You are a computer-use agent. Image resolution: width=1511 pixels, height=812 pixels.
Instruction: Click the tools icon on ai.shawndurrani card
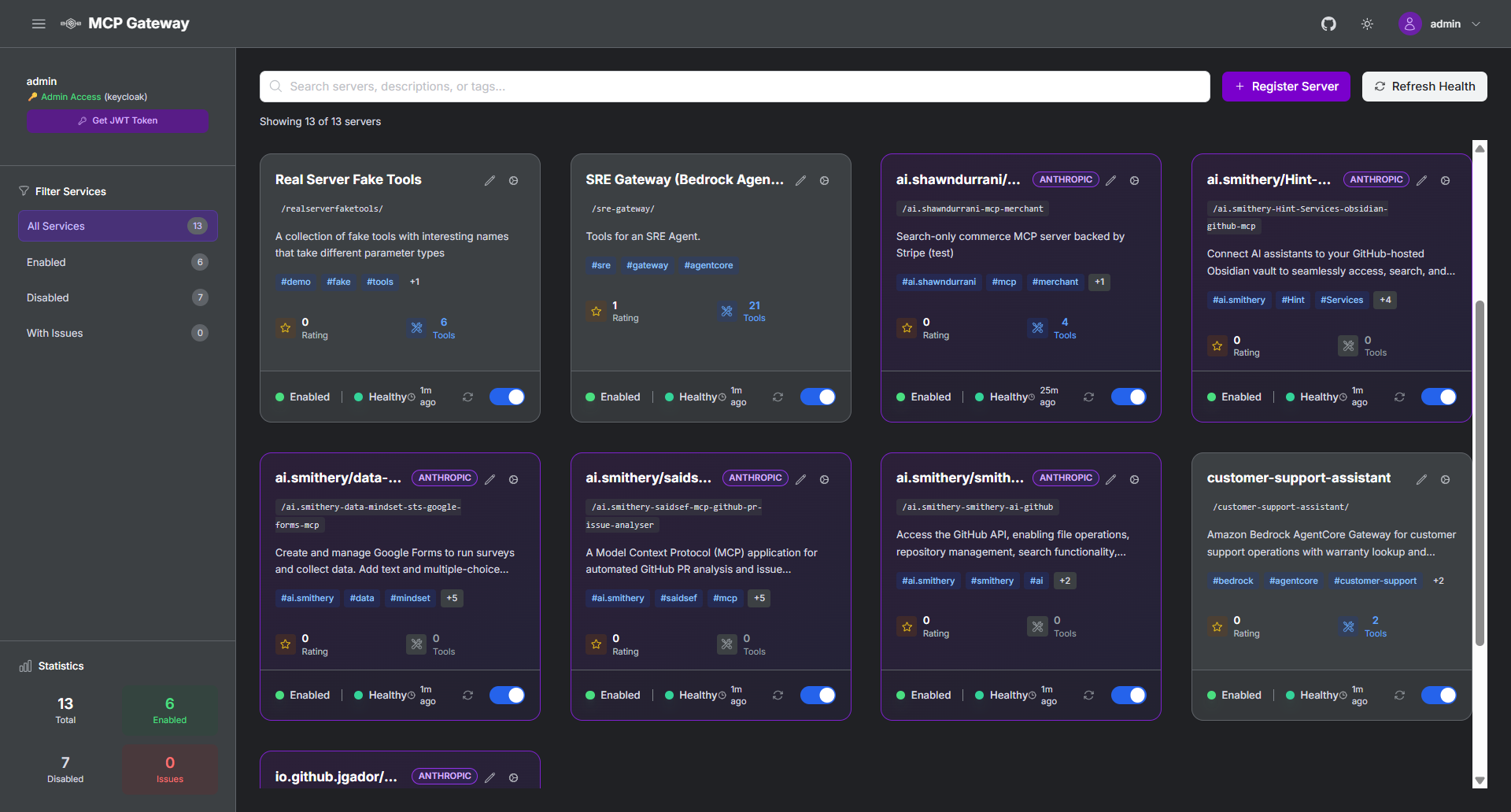[x=1037, y=328]
